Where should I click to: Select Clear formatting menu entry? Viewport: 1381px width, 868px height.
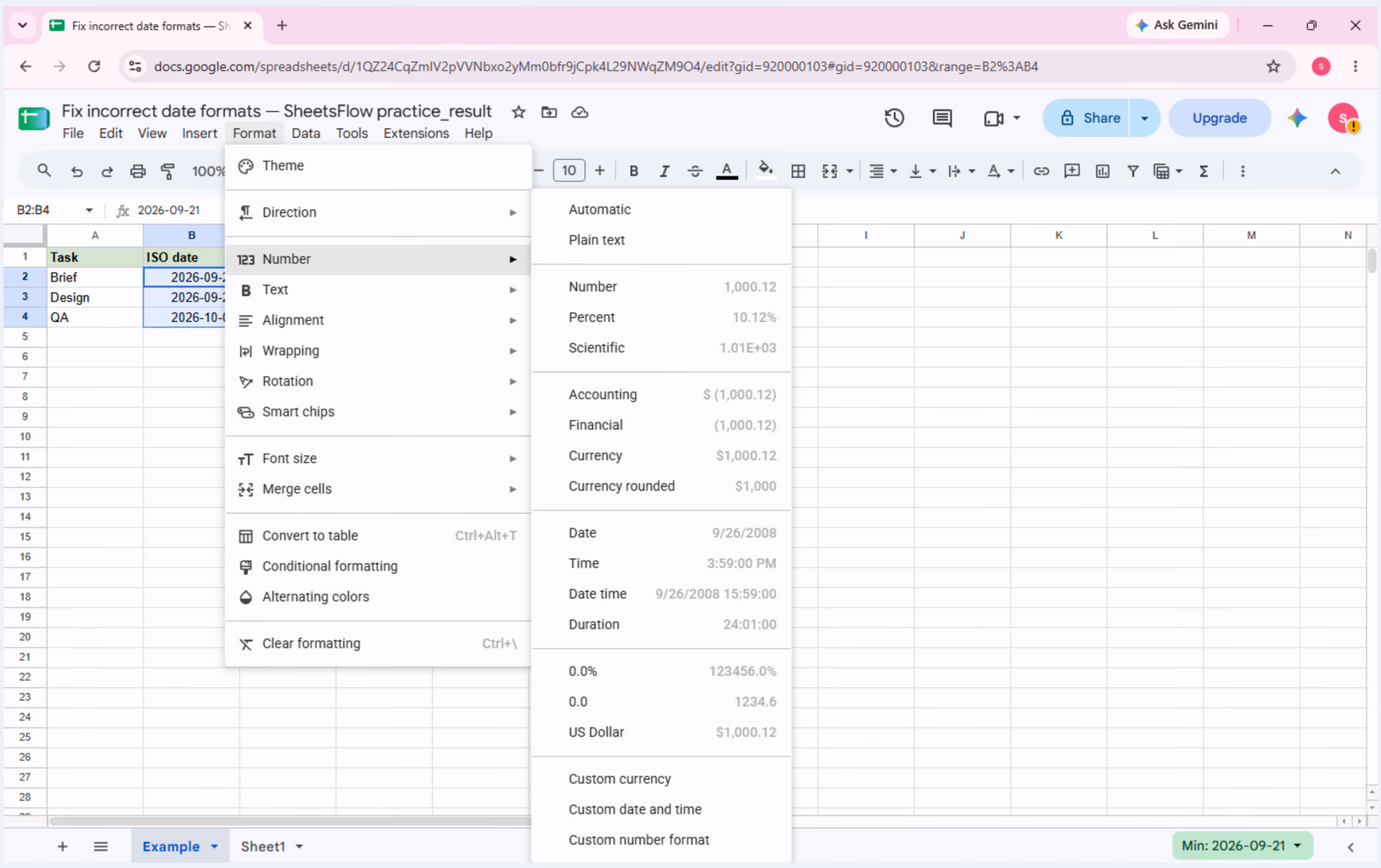click(378, 643)
